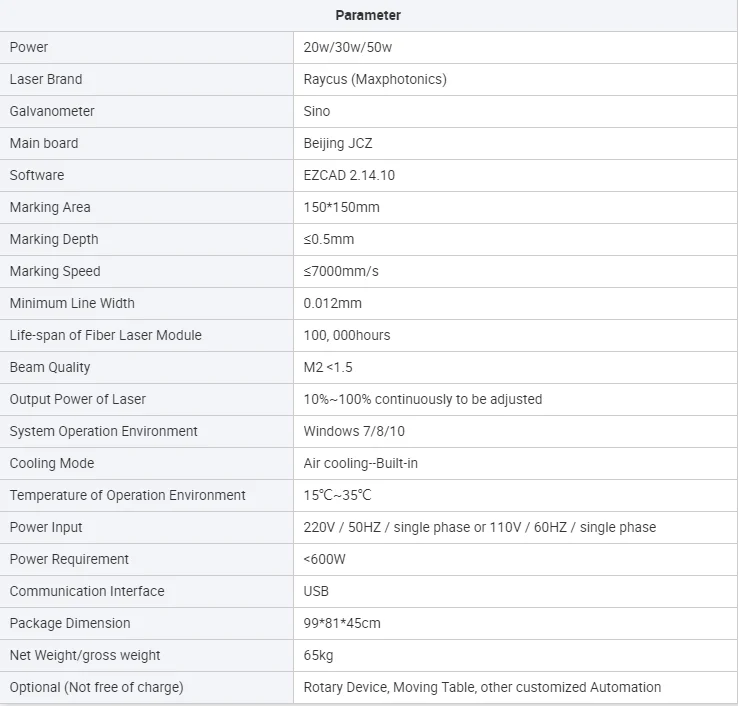Image resolution: width=738 pixels, height=706 pixels.
Task: Select the Power Input voltage value cell
Action: click(x=515, y=527)
